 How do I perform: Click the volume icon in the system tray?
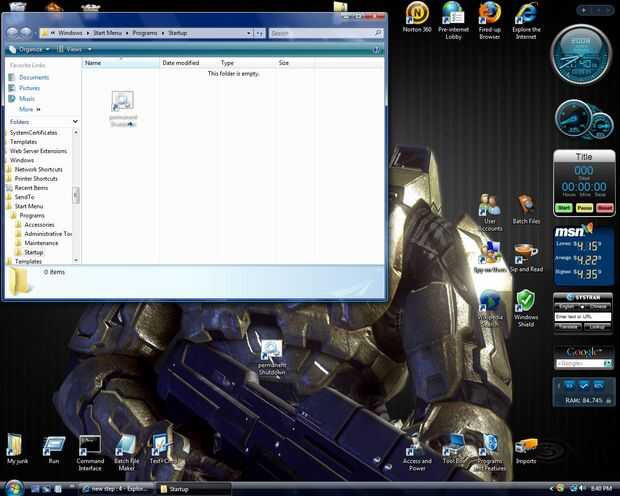(582, 489)
